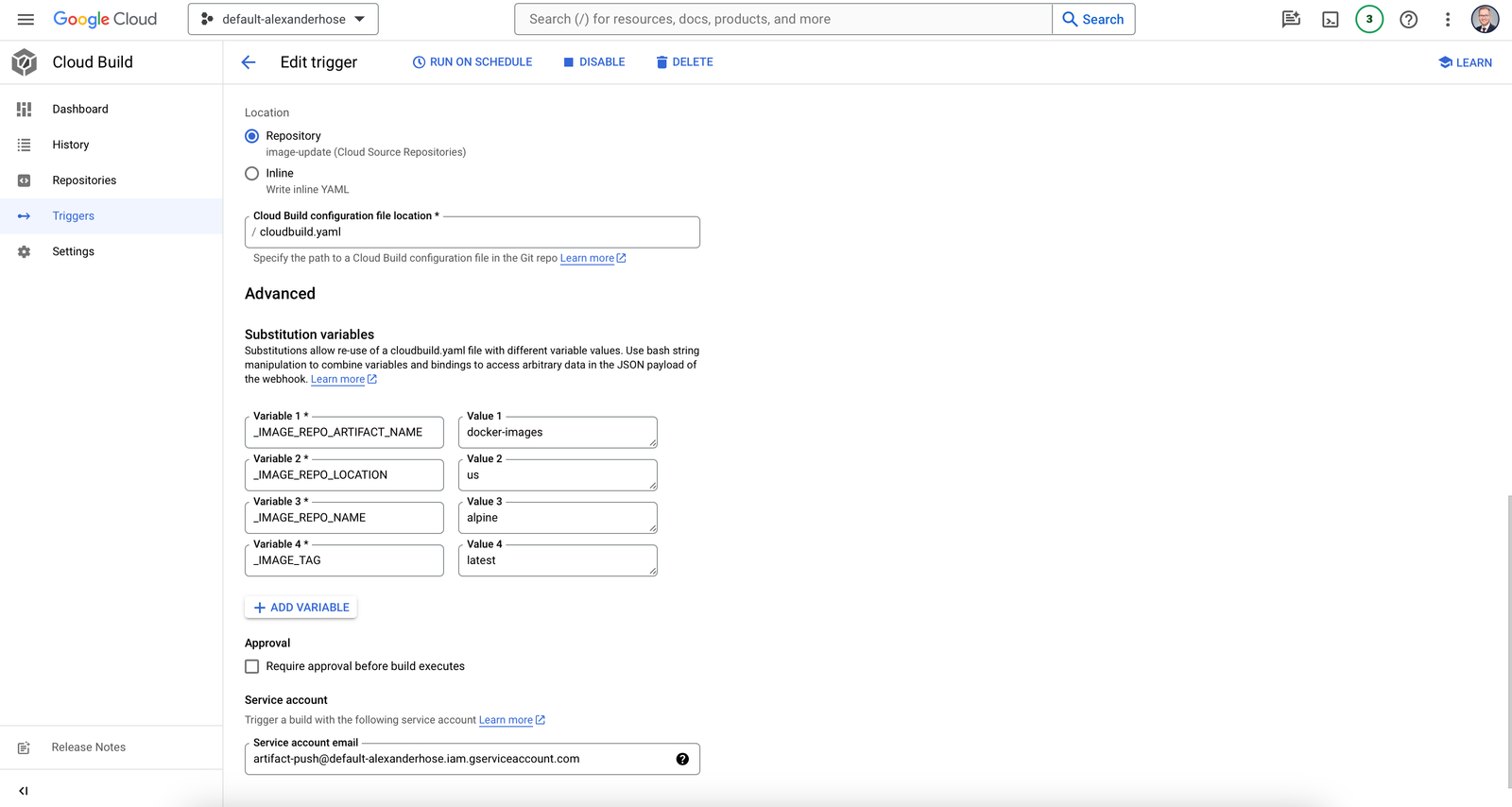Viewport: 1512px width, 807px height.
Task: Click the History list icon
Action: (25, 145)
